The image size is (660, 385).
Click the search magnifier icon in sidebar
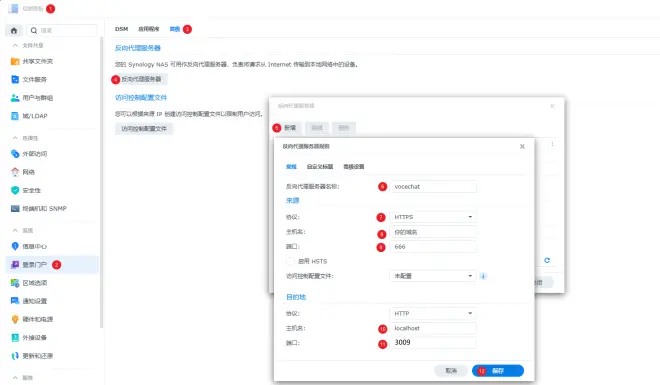tap(34, 30)
